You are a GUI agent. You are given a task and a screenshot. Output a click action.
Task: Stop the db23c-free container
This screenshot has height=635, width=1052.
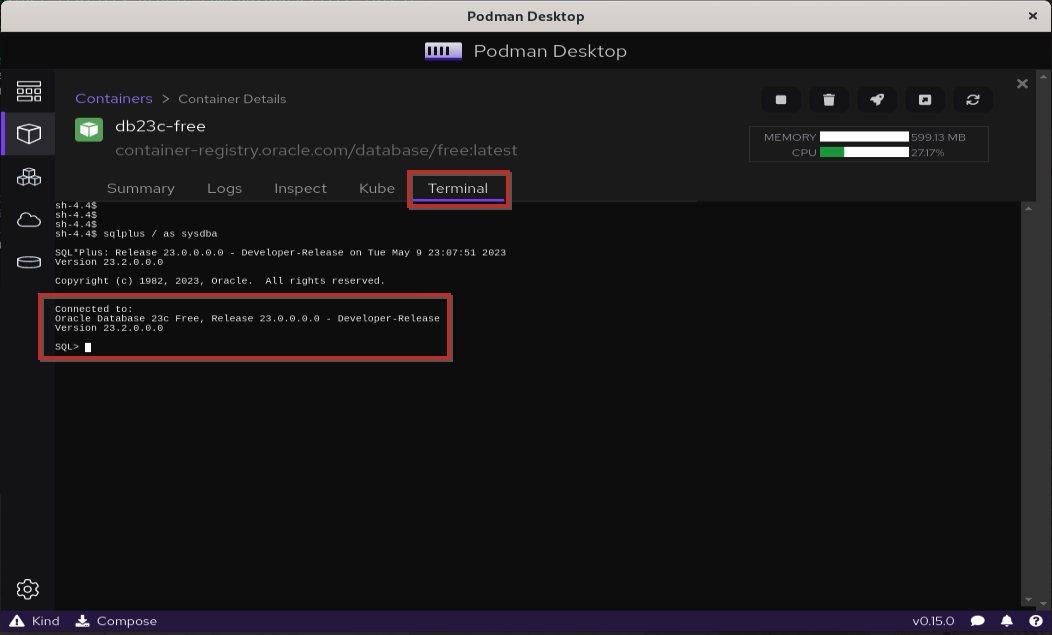click(x=780, y=99)
